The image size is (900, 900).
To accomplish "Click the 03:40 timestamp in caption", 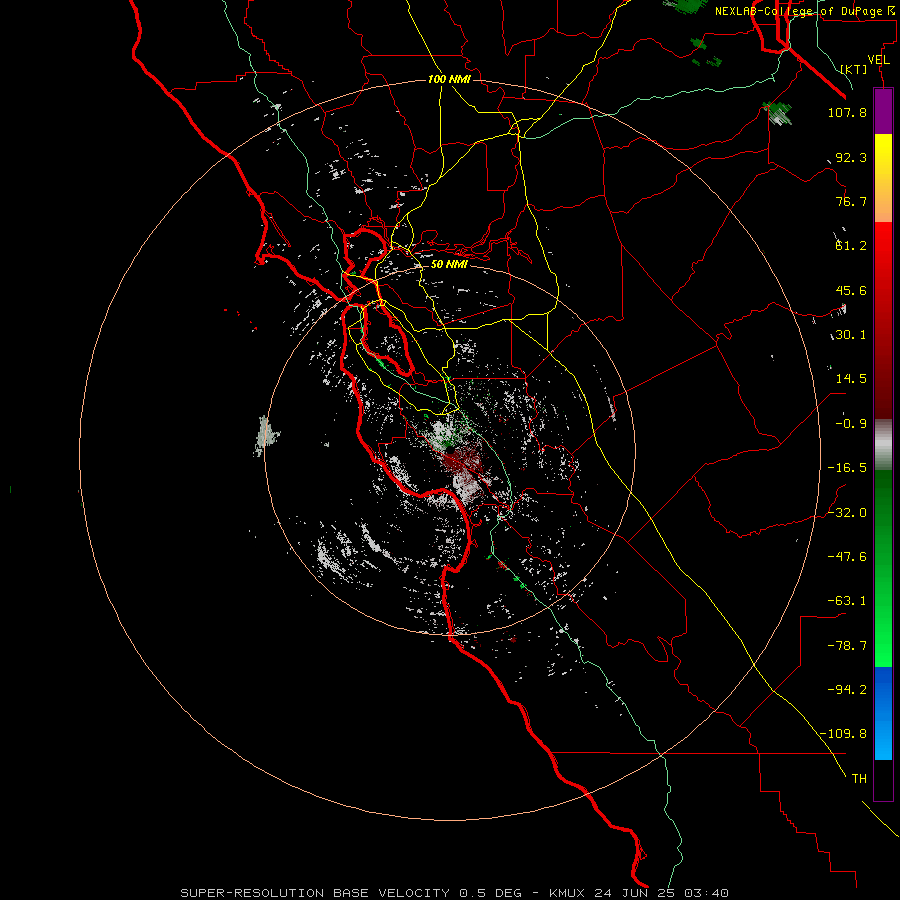I will point(708,893).
